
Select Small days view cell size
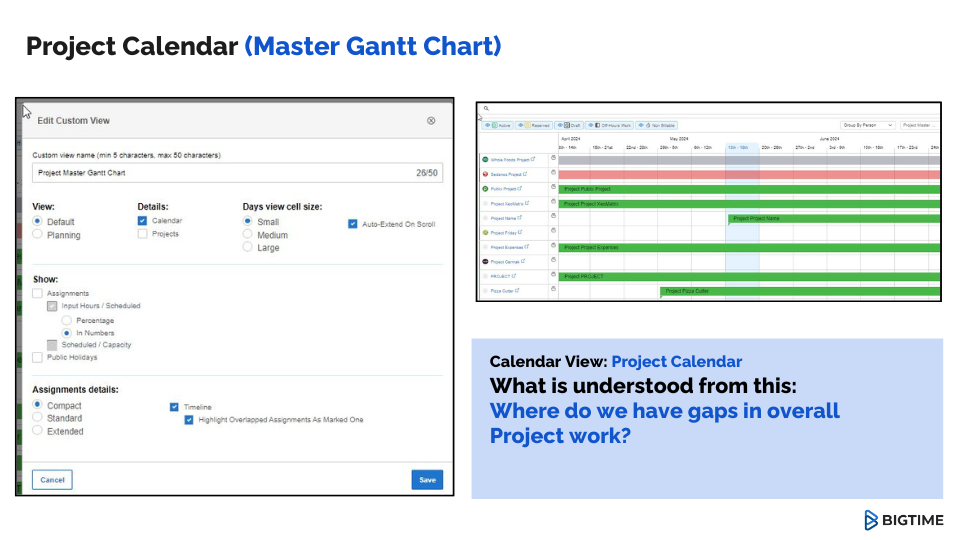(x=247, y=221)
